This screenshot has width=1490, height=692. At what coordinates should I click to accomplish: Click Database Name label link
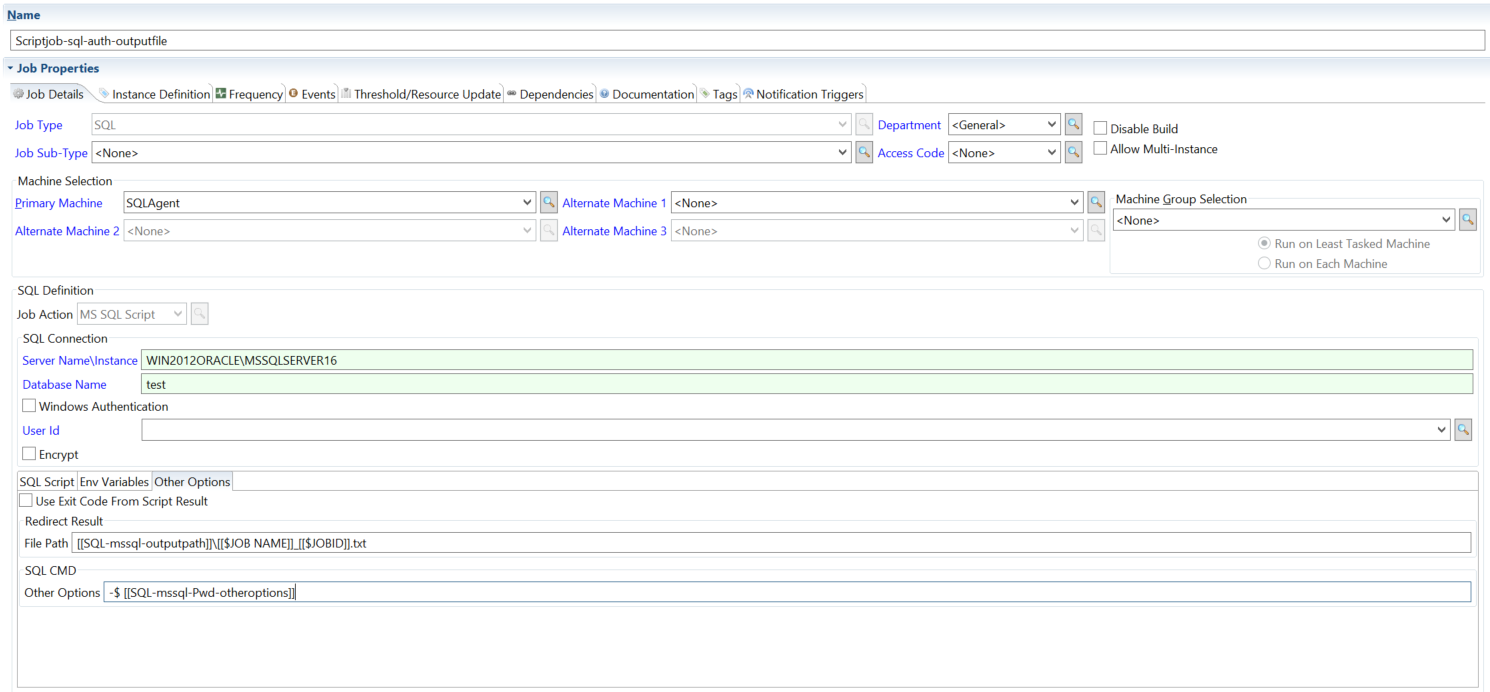click(64, 384)
